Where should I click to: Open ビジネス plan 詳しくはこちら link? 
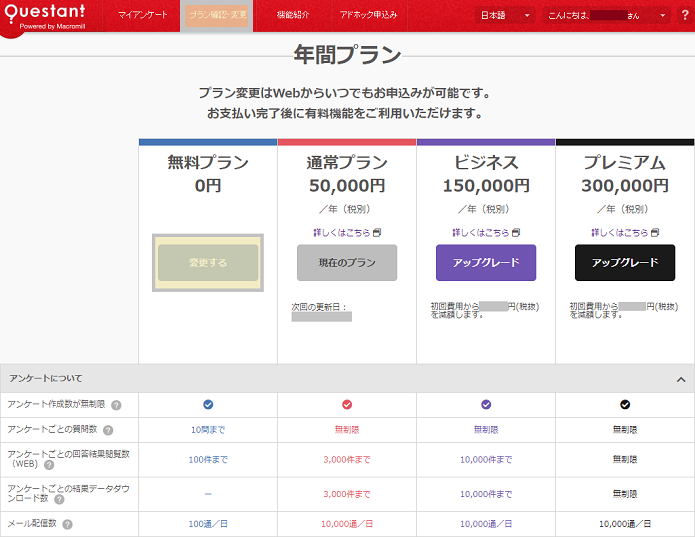tap(486, 232)
